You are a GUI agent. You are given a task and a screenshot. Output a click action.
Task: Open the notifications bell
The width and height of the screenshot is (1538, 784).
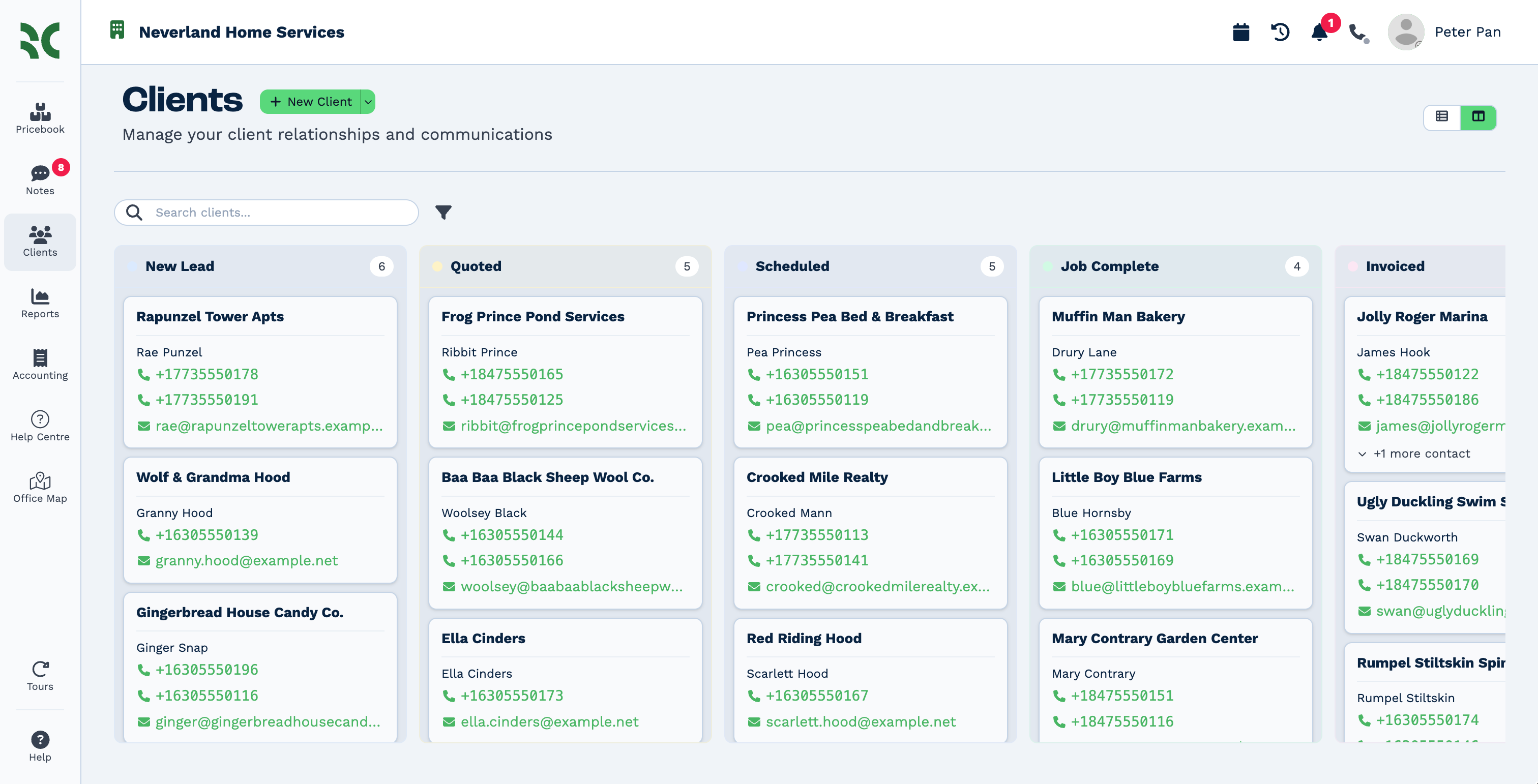tap(1320, 32)
